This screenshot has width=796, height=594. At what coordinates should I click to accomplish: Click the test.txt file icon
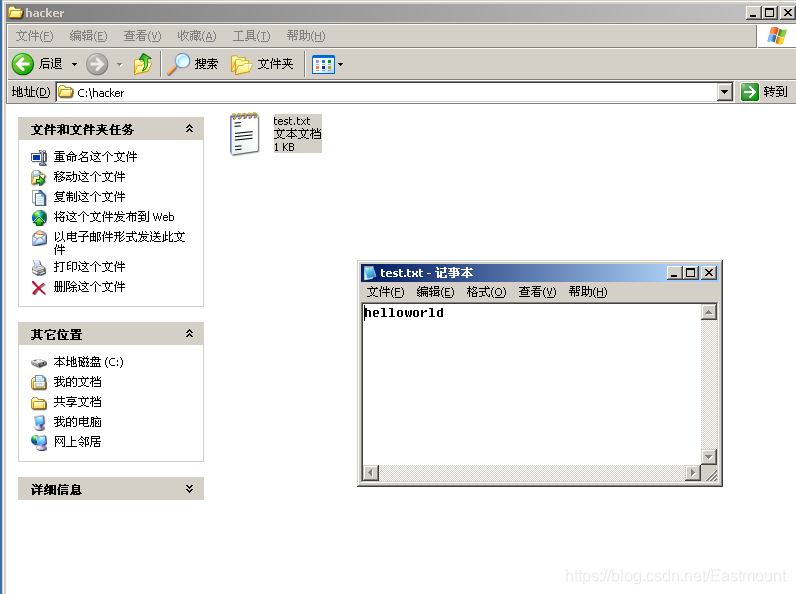pyautogui.click(x=244, y=134)
